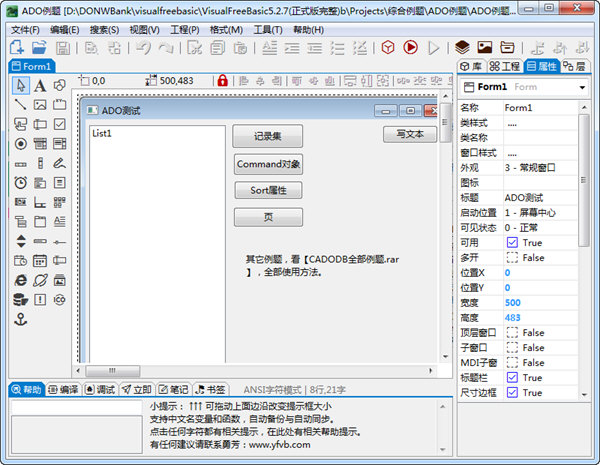Open the 启动位置 value '1 - 屏幕中心'
This screenshot has height=465, width=600.
540,212
